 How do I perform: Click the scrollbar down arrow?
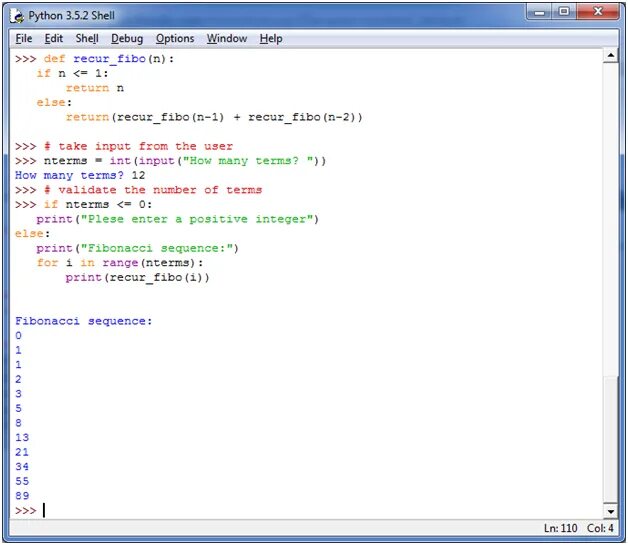610,511
